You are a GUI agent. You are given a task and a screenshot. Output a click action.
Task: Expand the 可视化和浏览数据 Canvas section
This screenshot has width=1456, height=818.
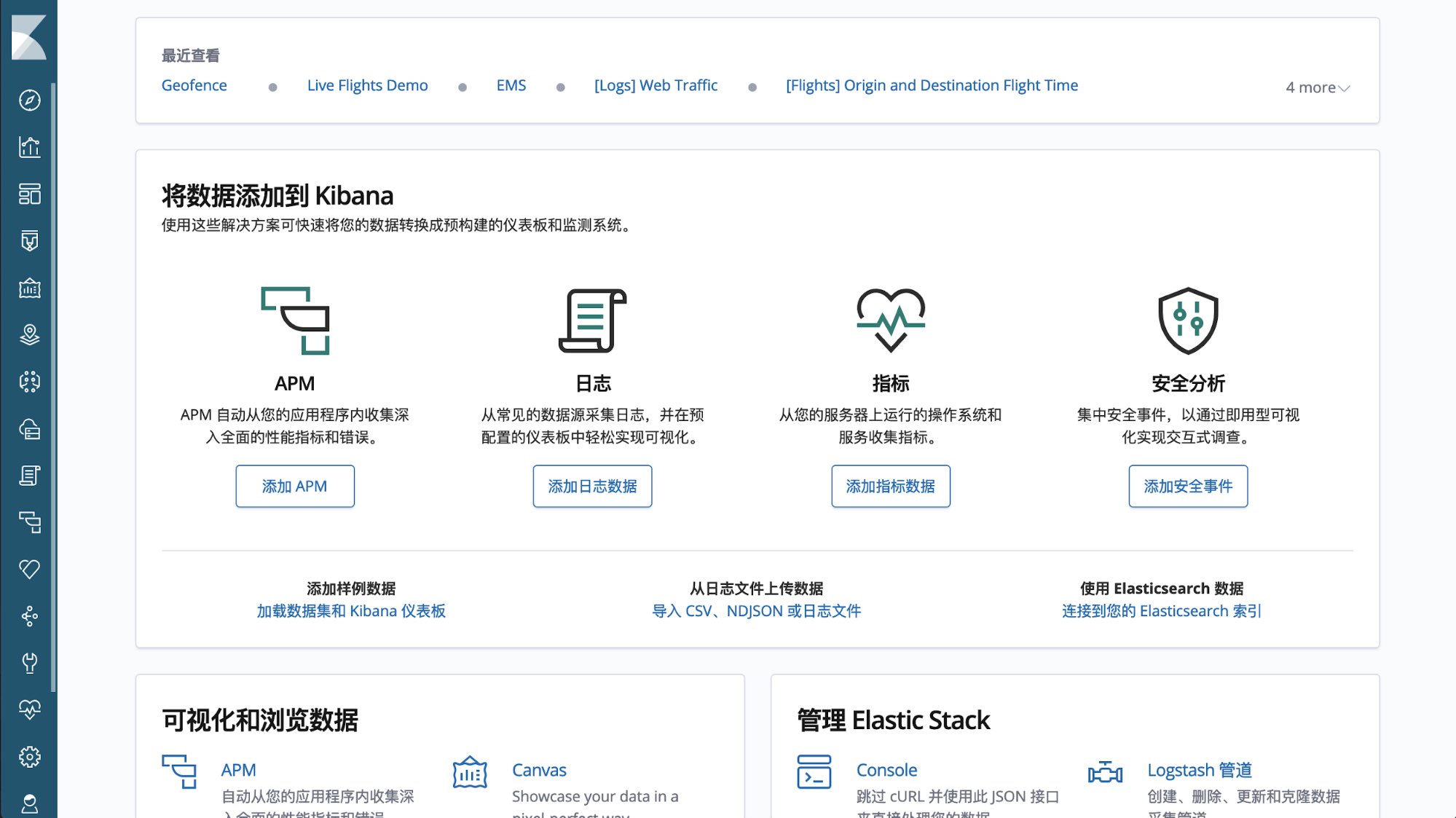(538, 770)
